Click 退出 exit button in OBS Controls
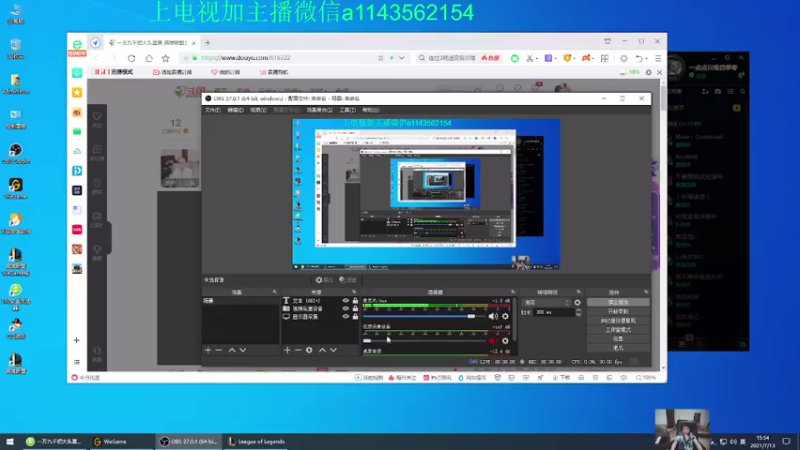The image size is (800, 450). pos(618,348)
